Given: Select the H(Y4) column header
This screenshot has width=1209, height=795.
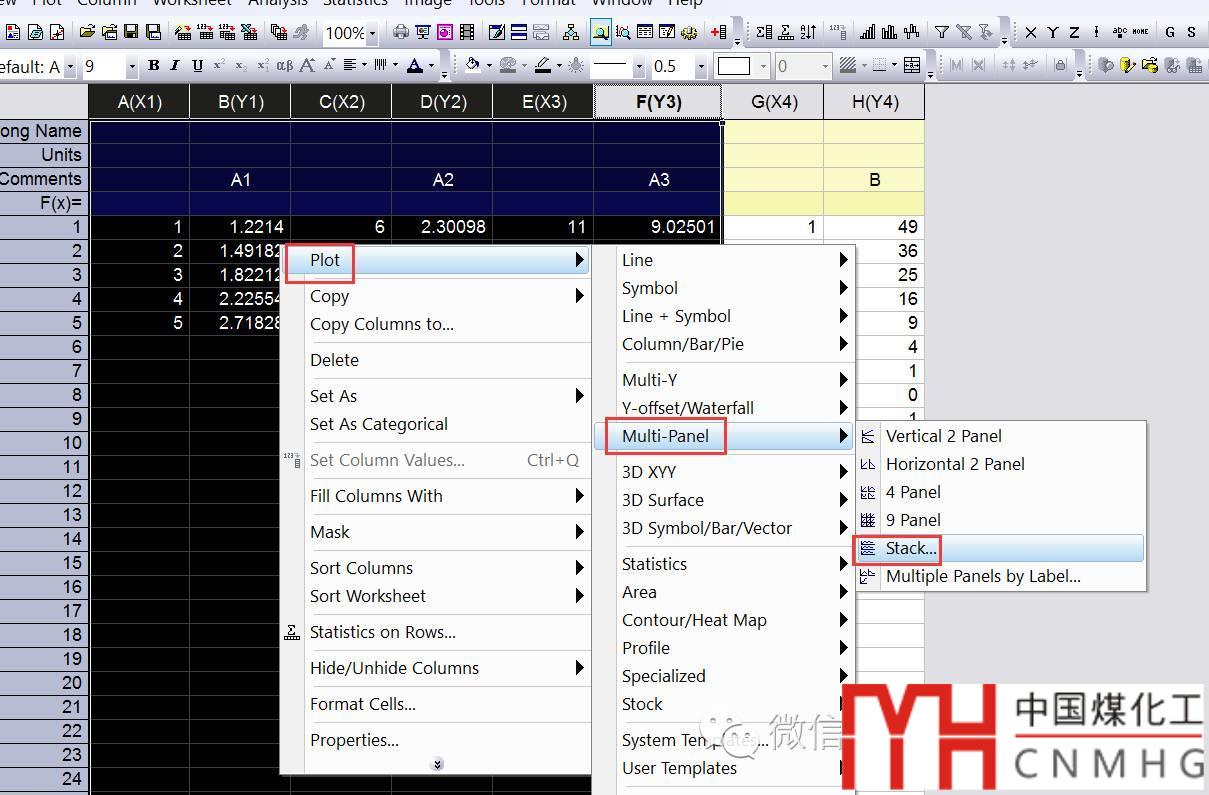Looking at the screenshot, I should (874, 102).
